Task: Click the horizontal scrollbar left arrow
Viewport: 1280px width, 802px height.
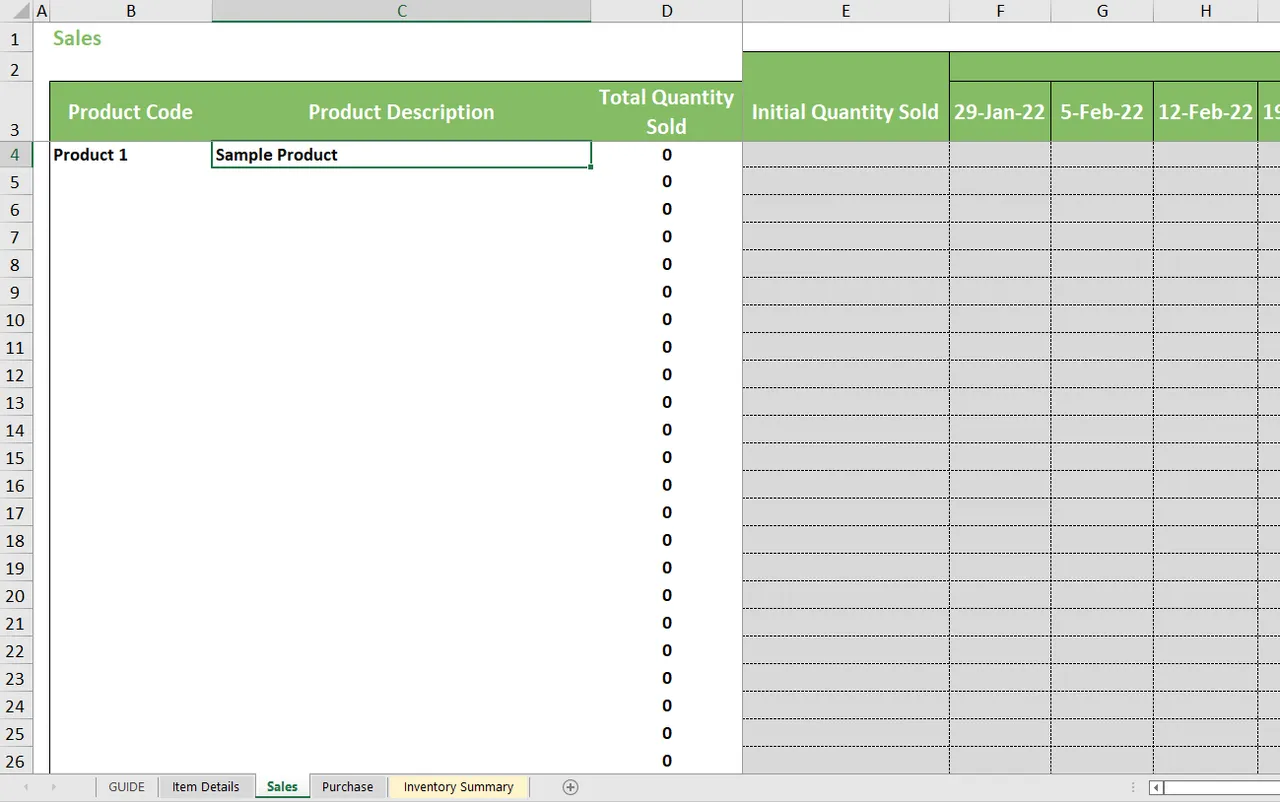Action: pyautogui.click(x=1157, y=788)
